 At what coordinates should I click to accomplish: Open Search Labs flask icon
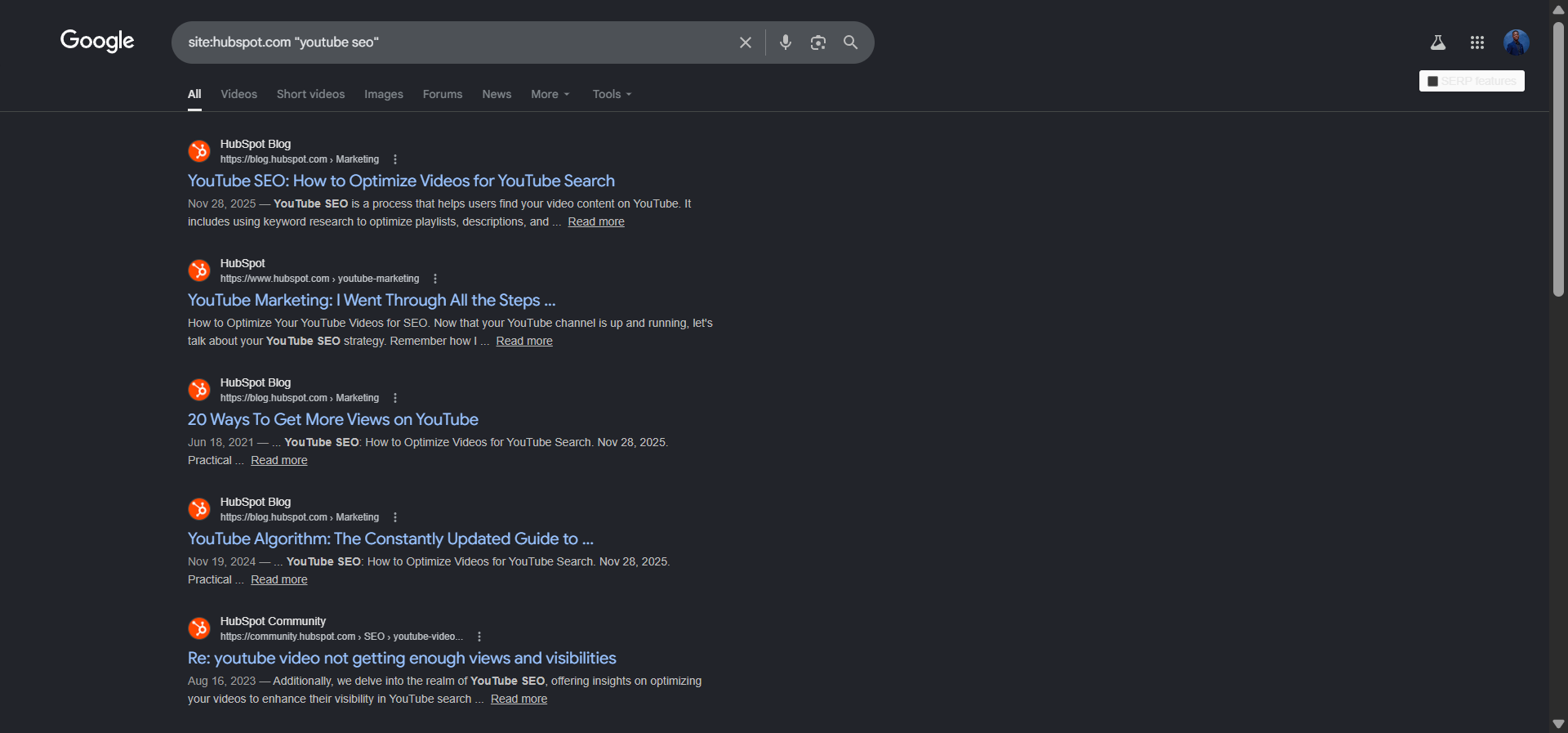pyautogui.click(x=1438, y=42)
